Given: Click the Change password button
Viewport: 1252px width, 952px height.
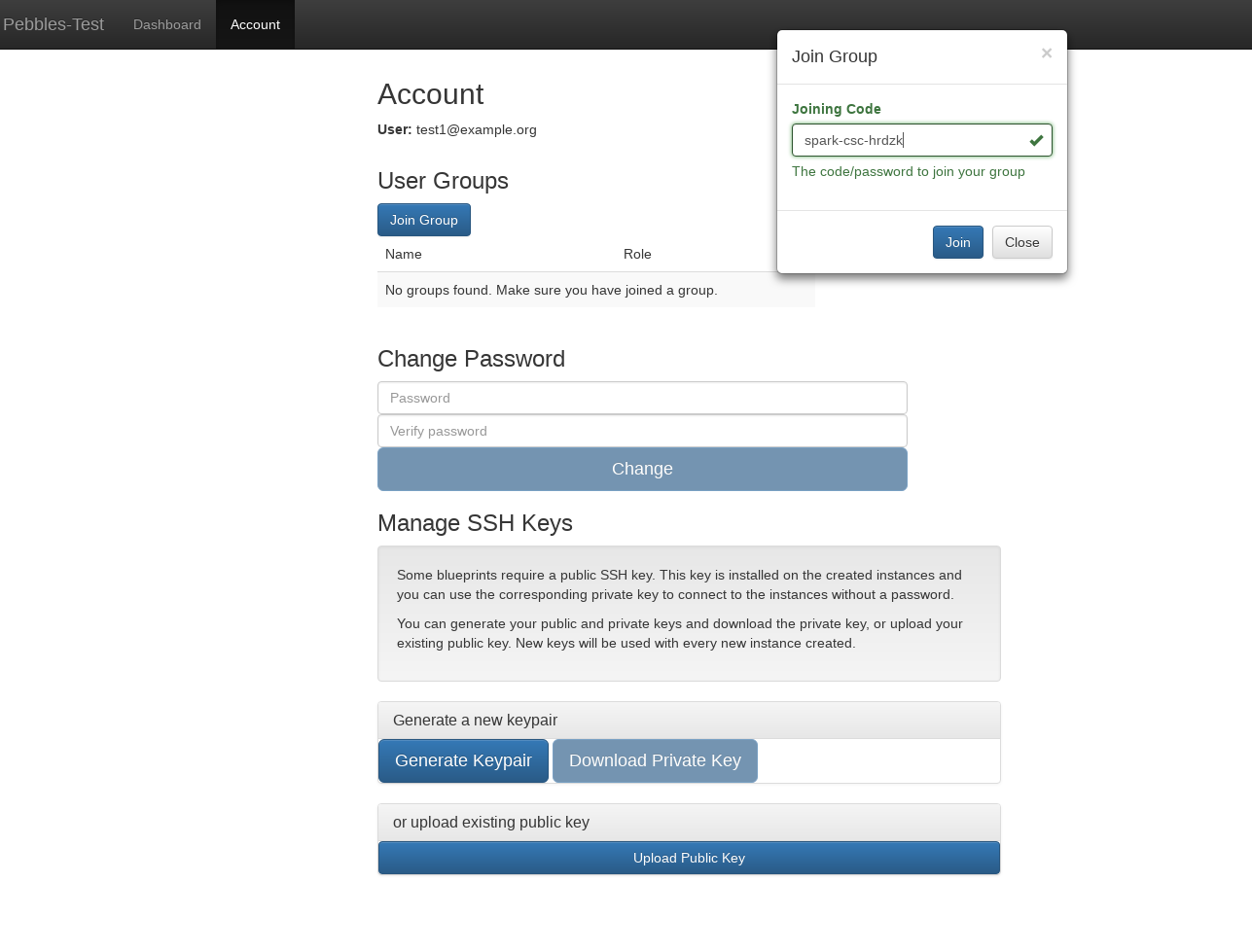Looking at the screenshot, I should (642, 469).
